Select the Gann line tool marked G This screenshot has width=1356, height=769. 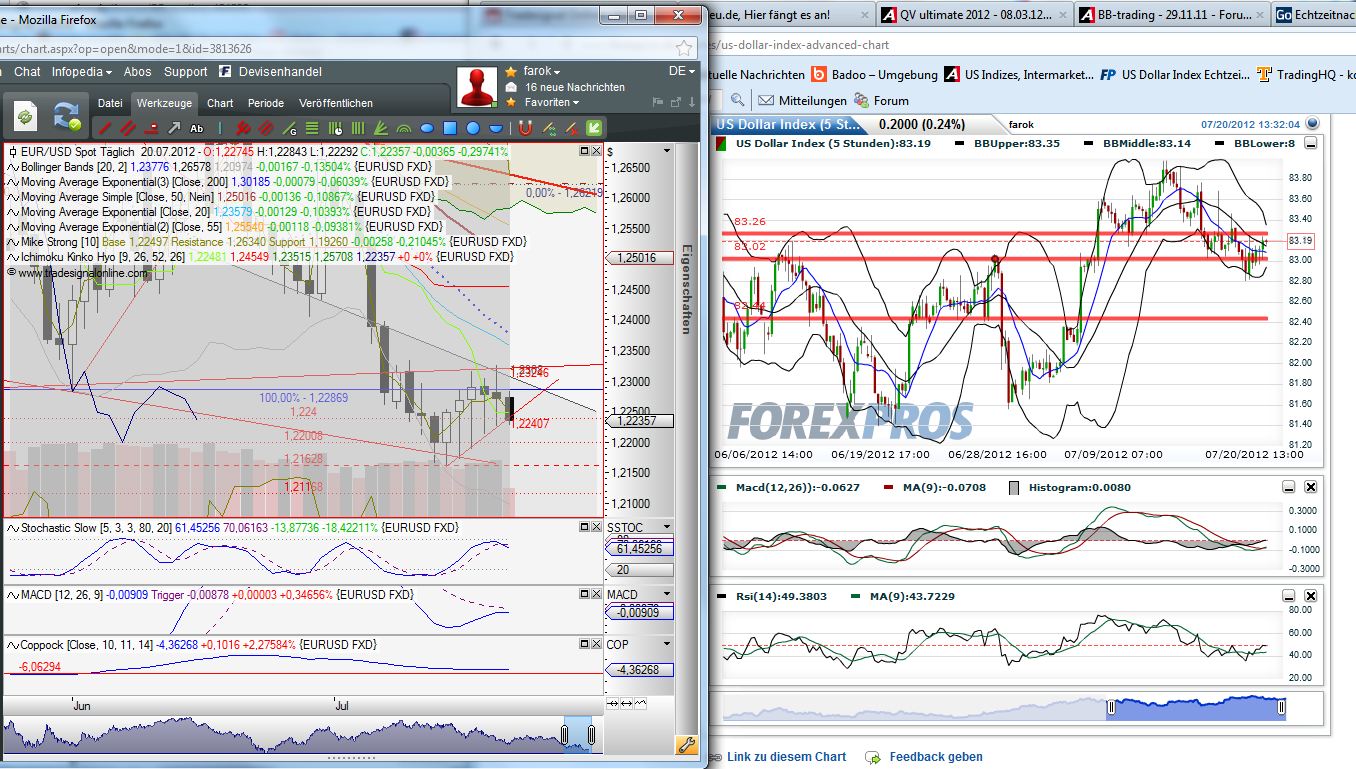tap(289, 128)
